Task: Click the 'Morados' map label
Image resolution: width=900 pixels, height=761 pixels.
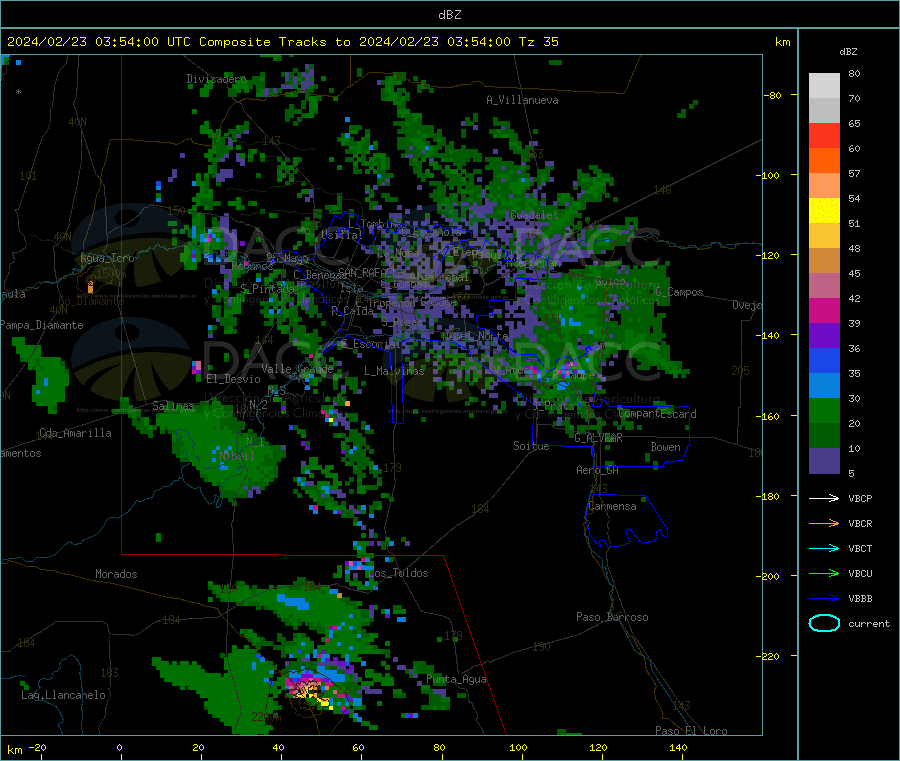Action: pos(116,574)
